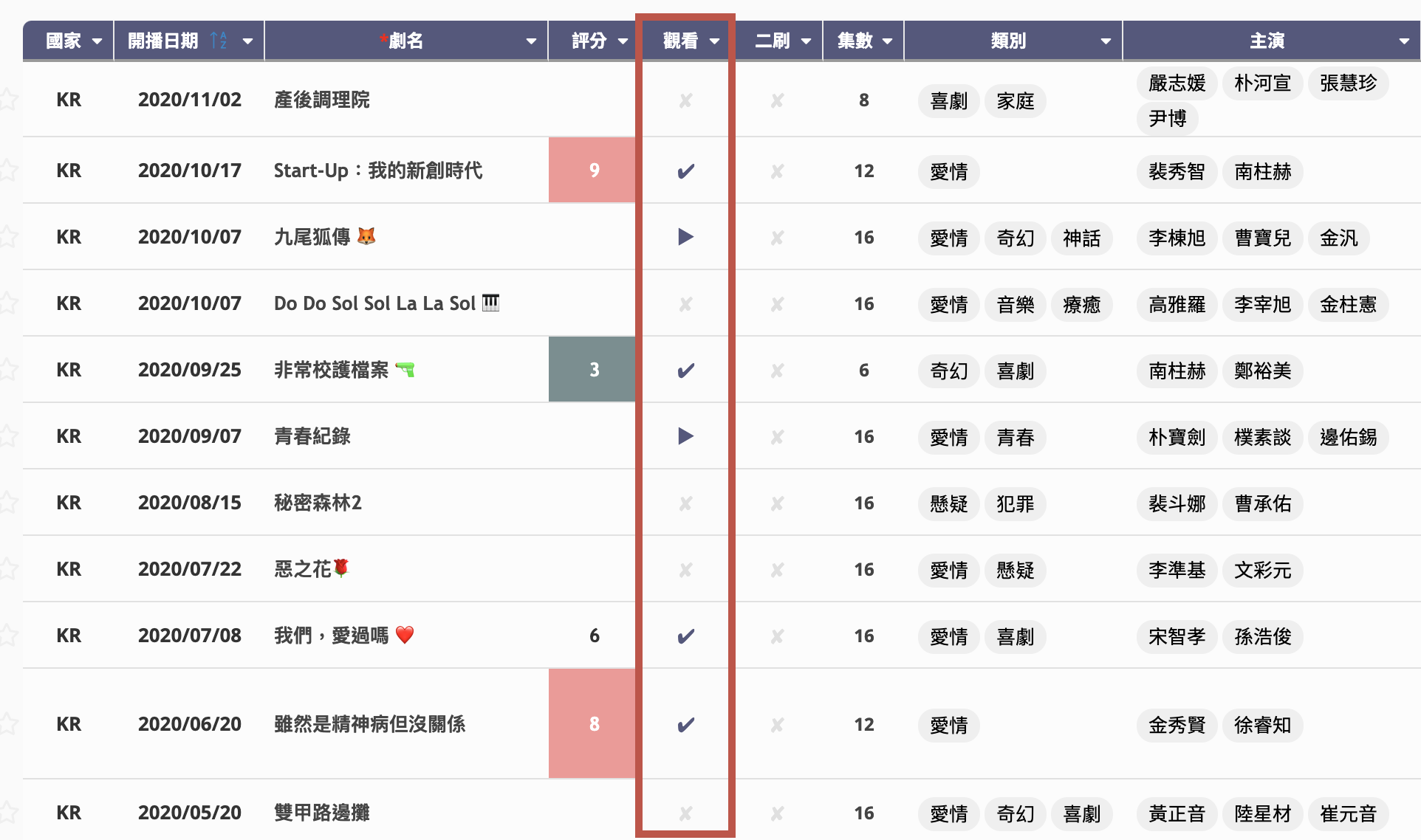The width and height of the screenshot is (1421, 840).
Task: Select the pink rating 9 cell
Action: point(592,171)
